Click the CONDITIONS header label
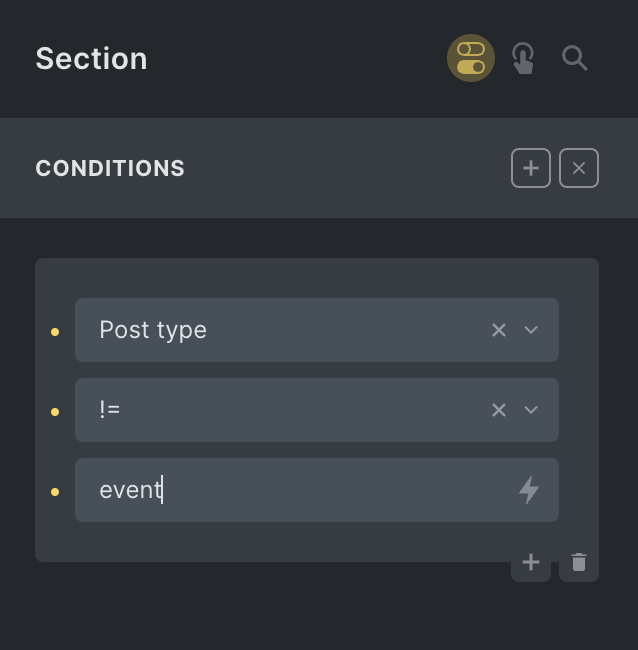638x650 pixels. pos(110,168)
